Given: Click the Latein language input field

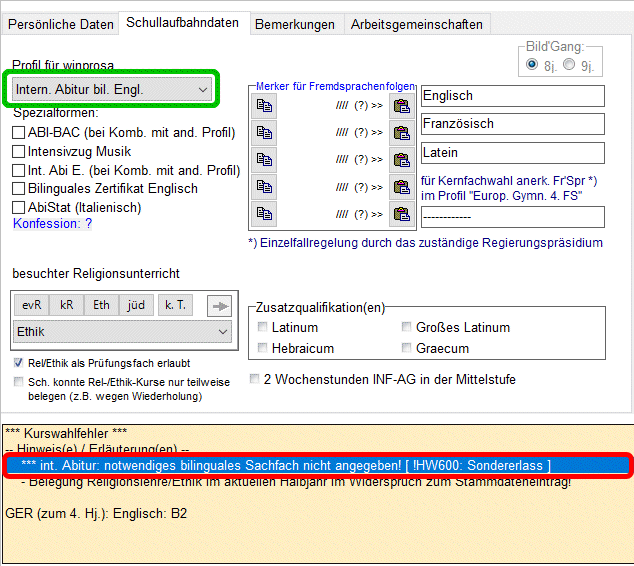Looking at the screenshot, I should [512, 153].
